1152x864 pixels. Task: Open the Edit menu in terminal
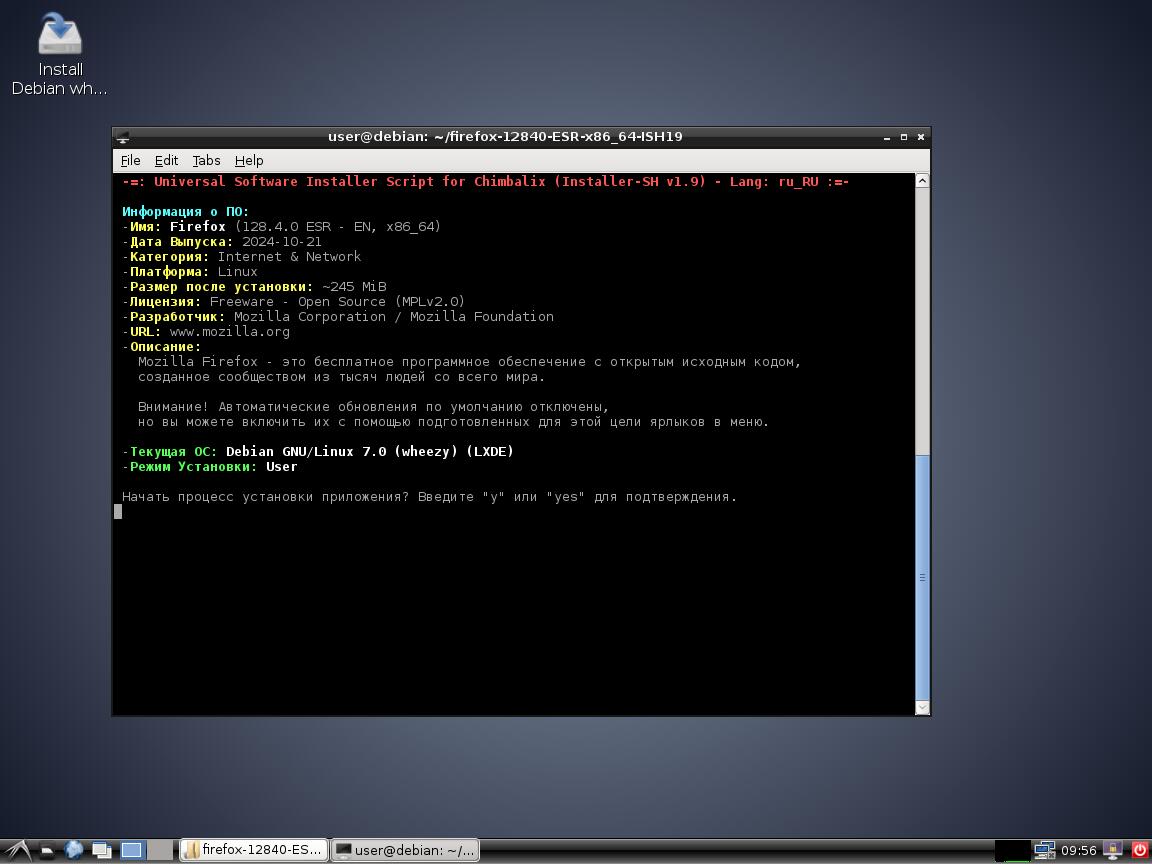coord(166,160)
